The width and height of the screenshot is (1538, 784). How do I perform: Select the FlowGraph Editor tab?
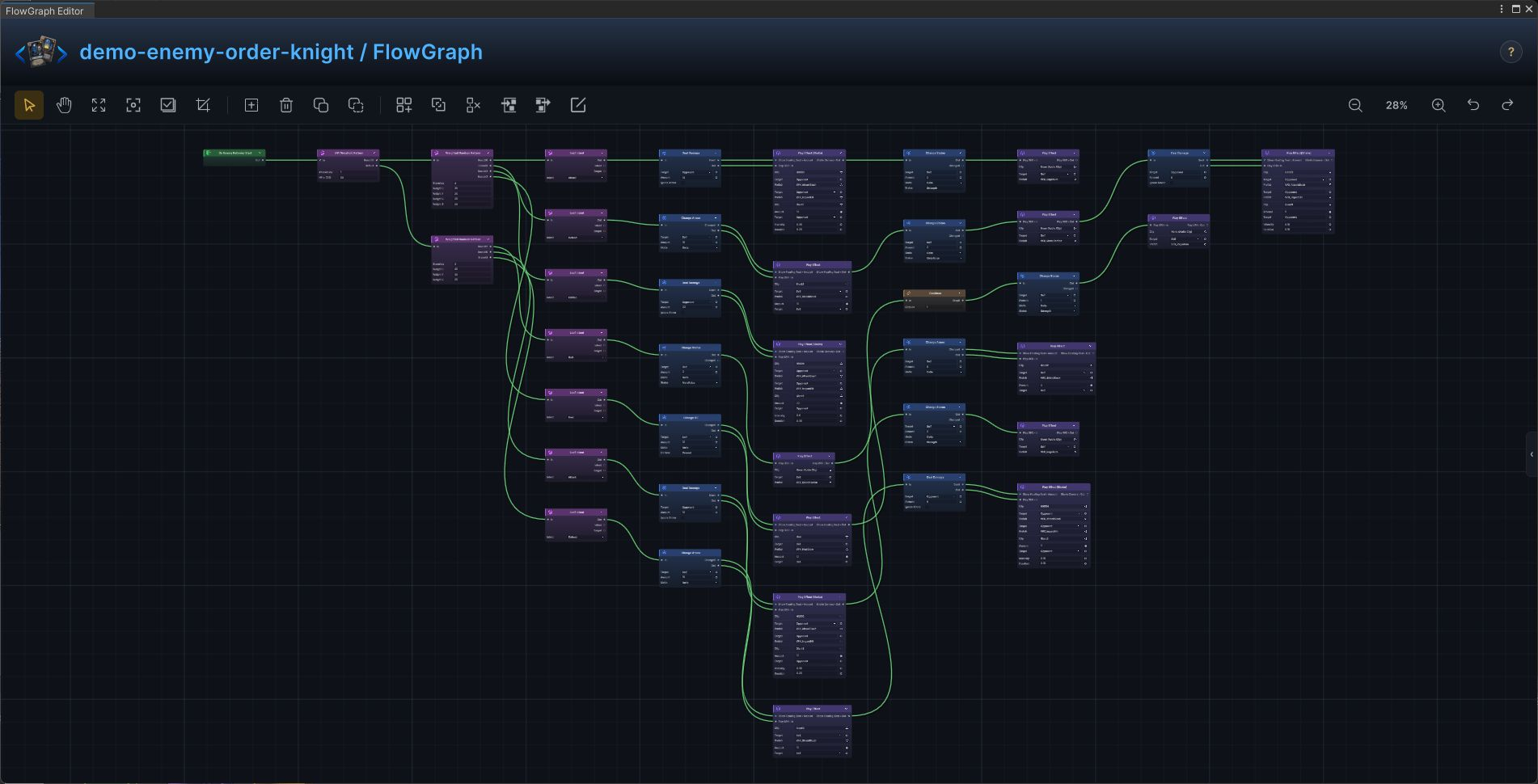(45, 11)
